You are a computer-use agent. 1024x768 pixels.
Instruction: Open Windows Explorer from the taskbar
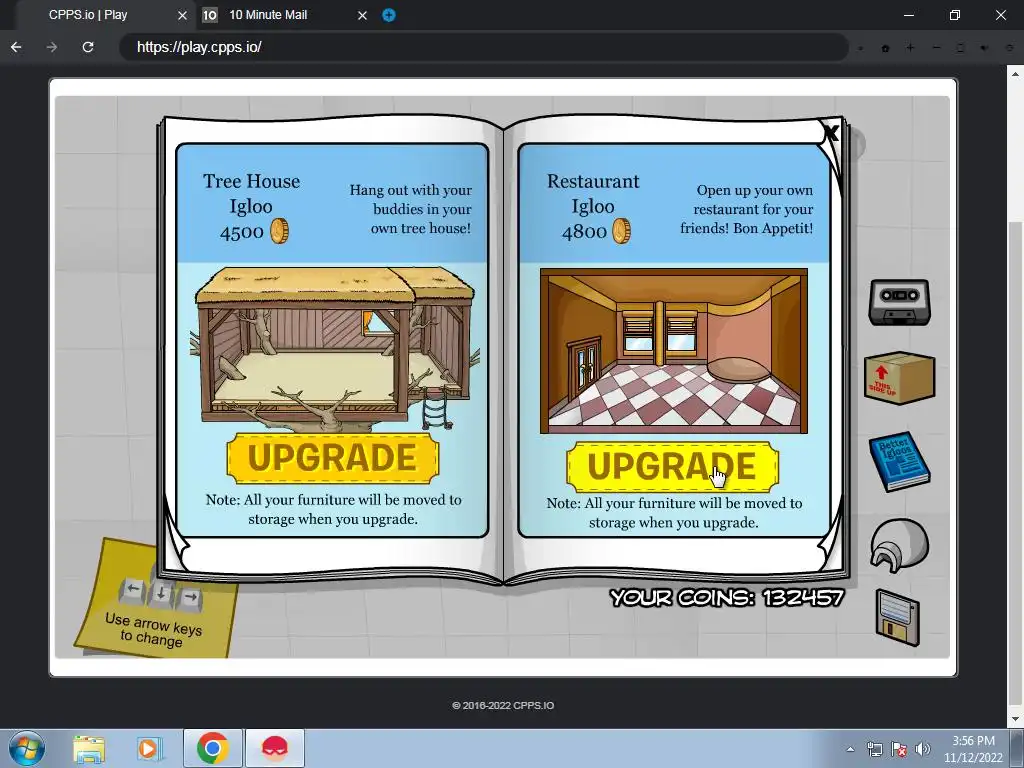coord(89,748)
